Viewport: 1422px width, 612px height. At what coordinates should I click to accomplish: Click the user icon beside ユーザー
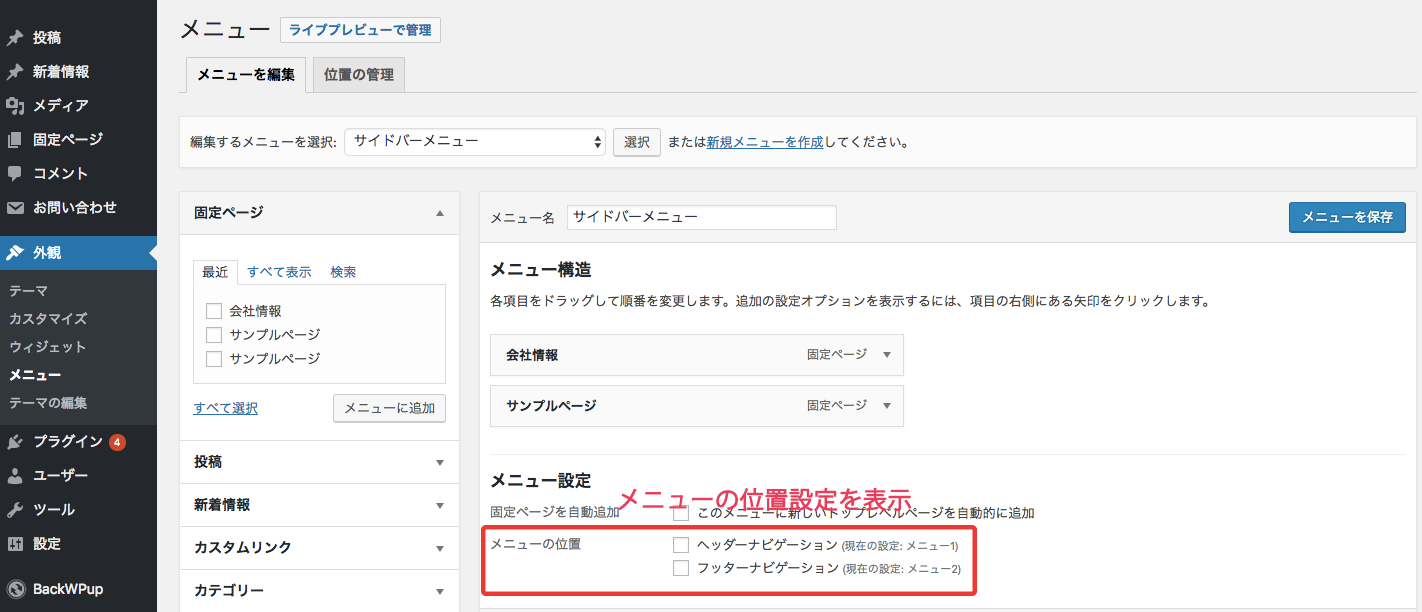(x=15, y=476)
